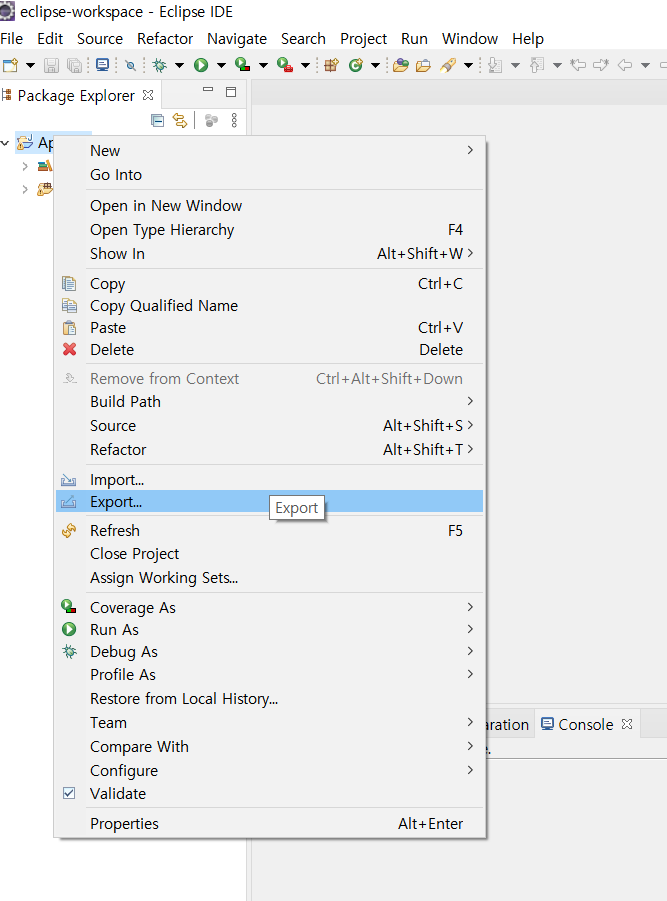Click the New Java Package toolbar icon
Screen dimensions: 667x901
(331, 65)
